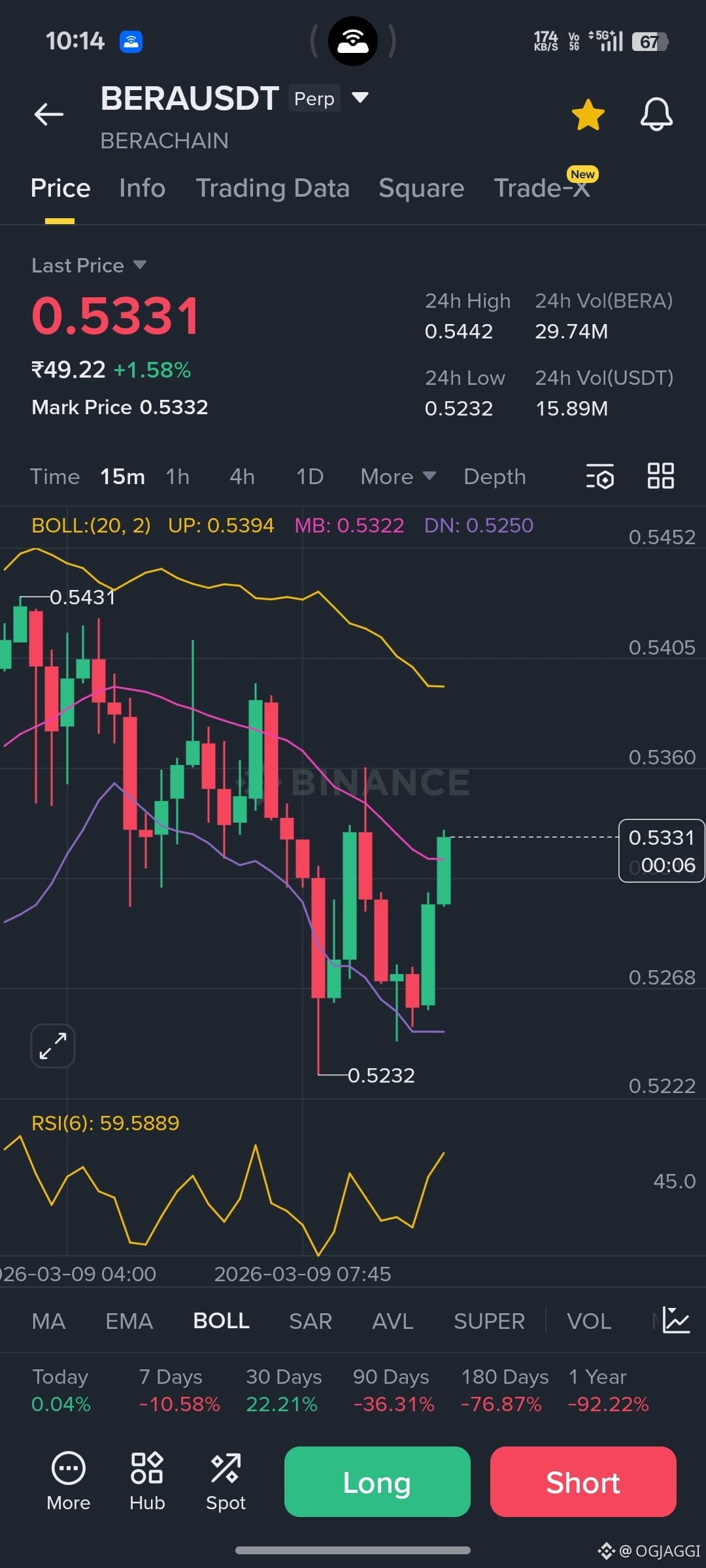Open the Trade-X tab
Image resolution: width=706 pixels, height=1568 pixels.
tap(543, 188)
